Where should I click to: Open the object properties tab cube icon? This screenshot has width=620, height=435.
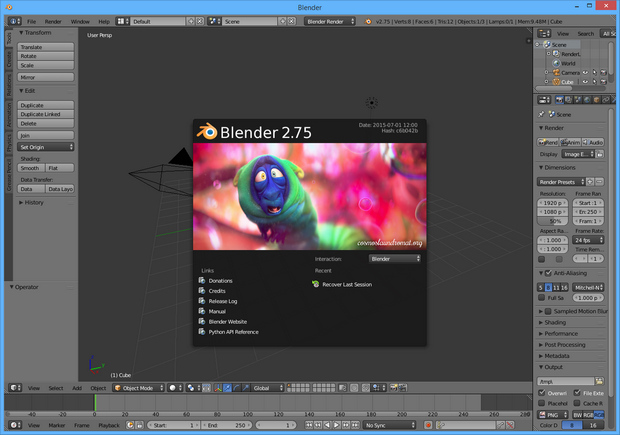point(596,100)
